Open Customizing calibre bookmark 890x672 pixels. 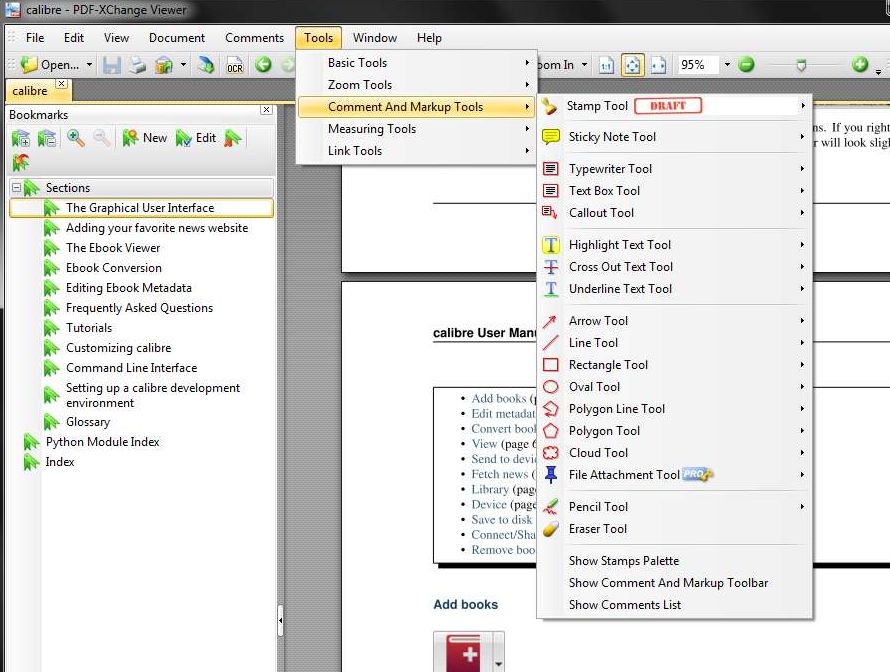coord(118,348)
